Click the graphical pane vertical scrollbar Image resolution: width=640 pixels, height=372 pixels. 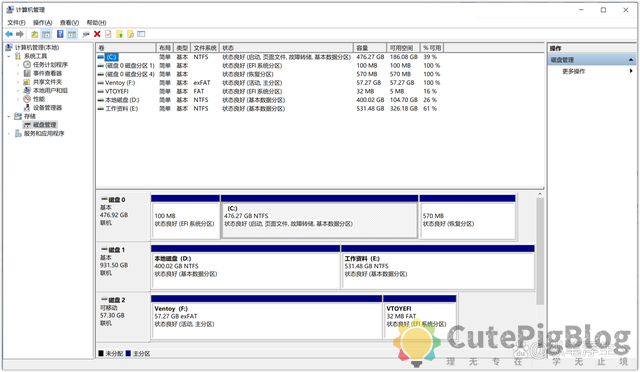pyautogui.click(x=540, y=251)
